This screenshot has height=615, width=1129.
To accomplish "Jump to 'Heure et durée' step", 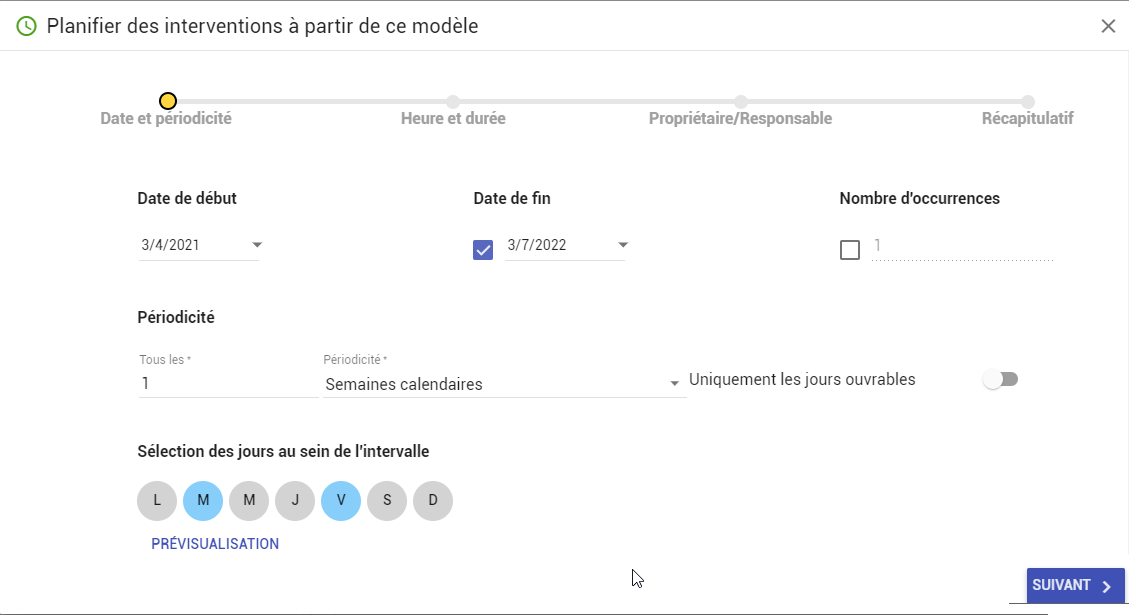I will (453, 118).
